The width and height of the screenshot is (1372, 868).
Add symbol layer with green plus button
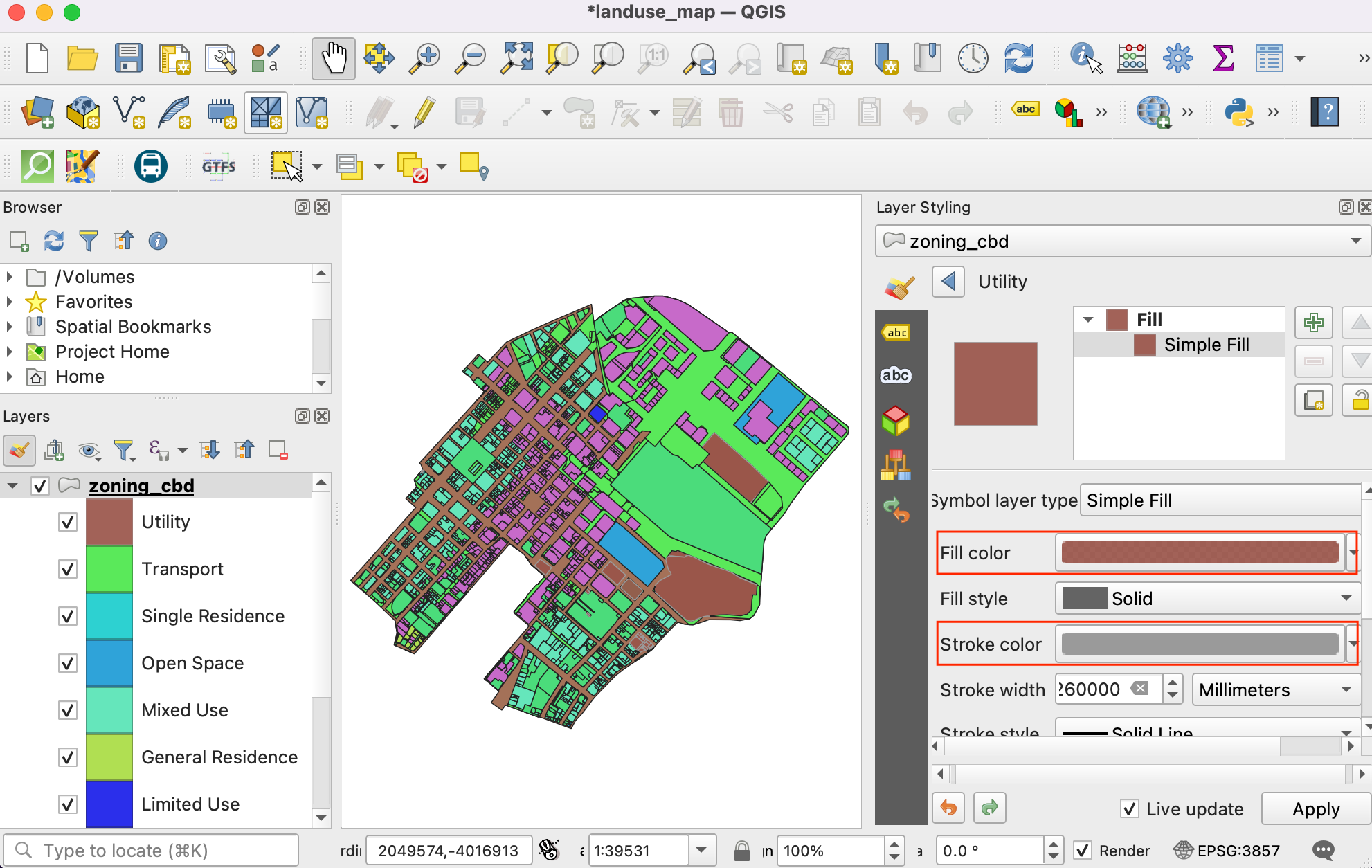click(1313, 323)
